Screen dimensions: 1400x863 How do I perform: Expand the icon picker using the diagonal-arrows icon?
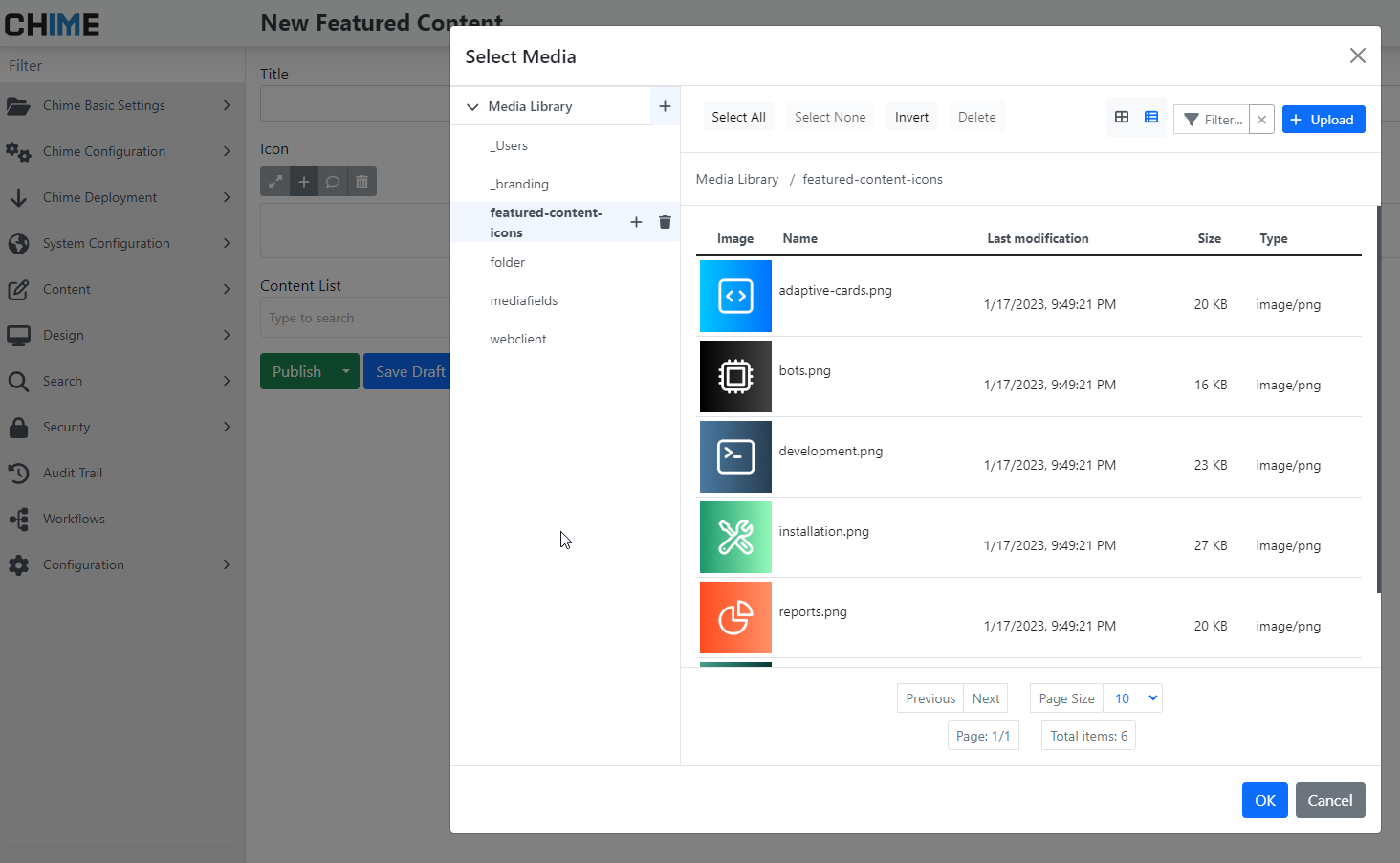point(274,181)
